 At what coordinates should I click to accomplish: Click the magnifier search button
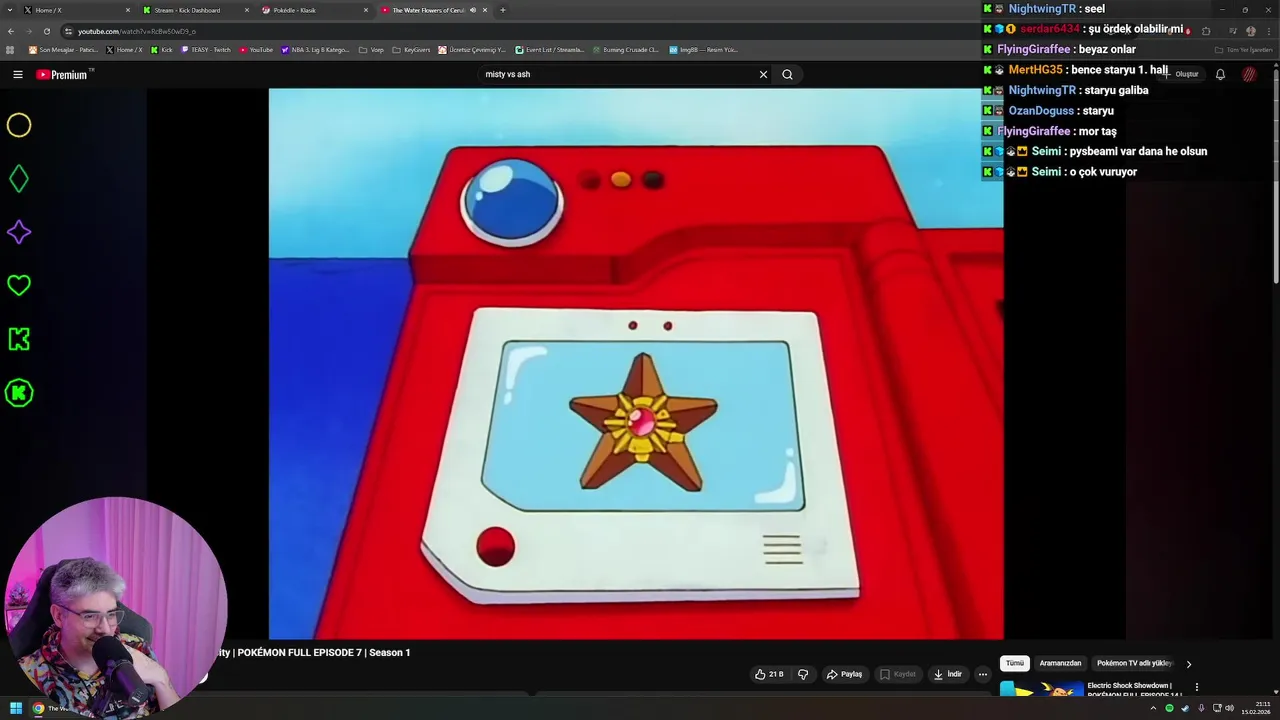[x=787, y=74]
